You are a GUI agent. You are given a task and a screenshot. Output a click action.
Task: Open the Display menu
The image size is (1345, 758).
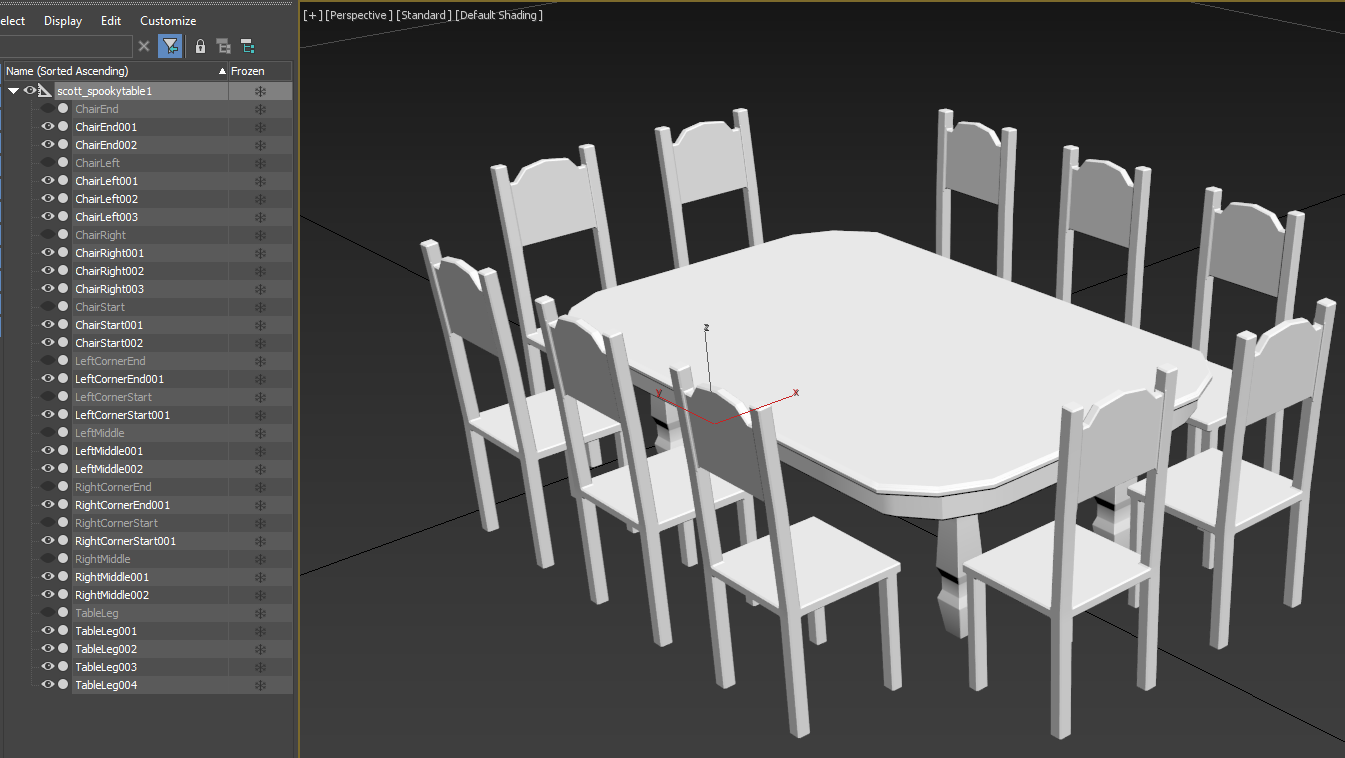click(x=63, y=21)
